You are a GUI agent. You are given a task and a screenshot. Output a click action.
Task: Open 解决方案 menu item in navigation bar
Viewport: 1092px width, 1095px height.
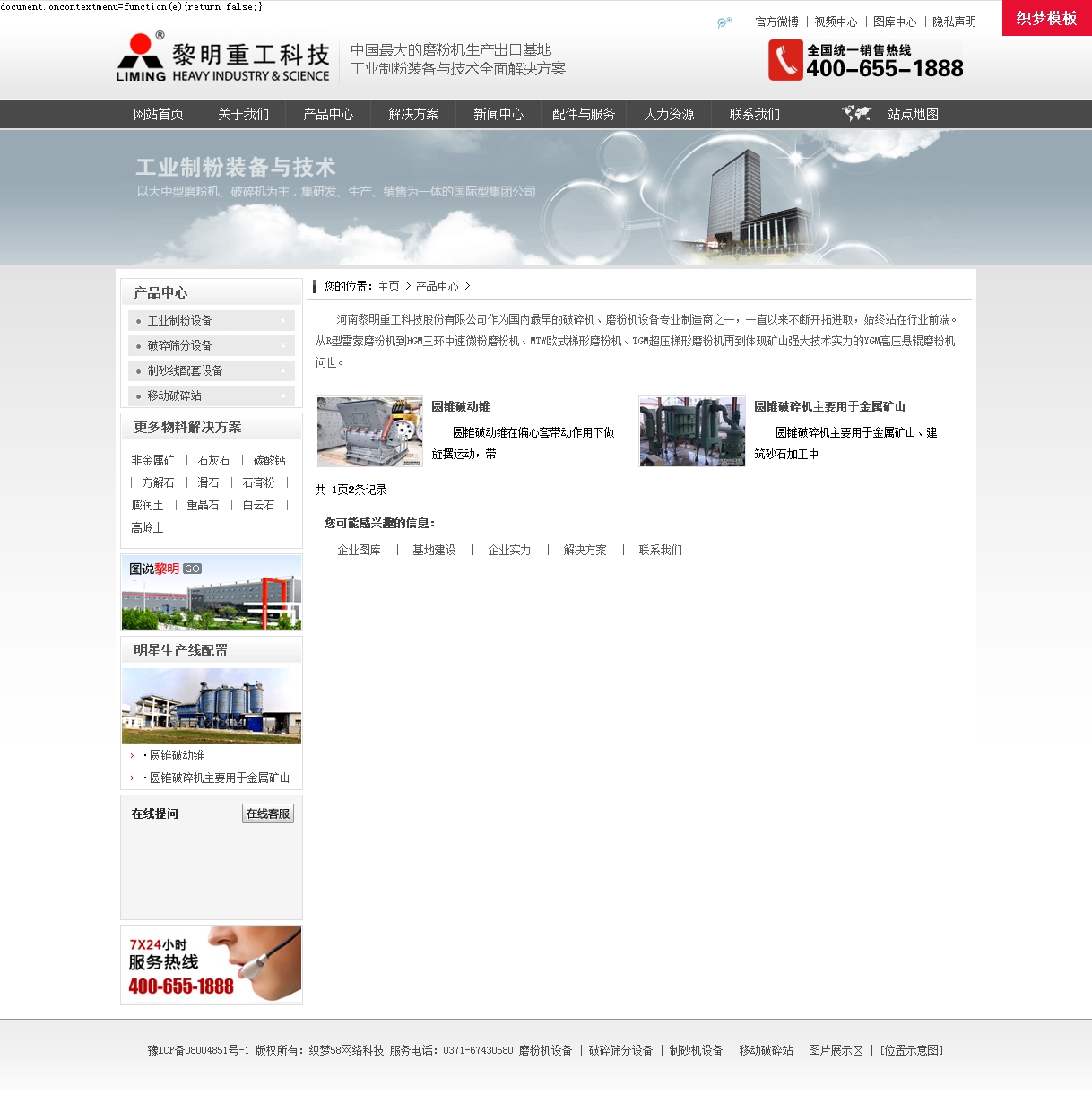413,114
